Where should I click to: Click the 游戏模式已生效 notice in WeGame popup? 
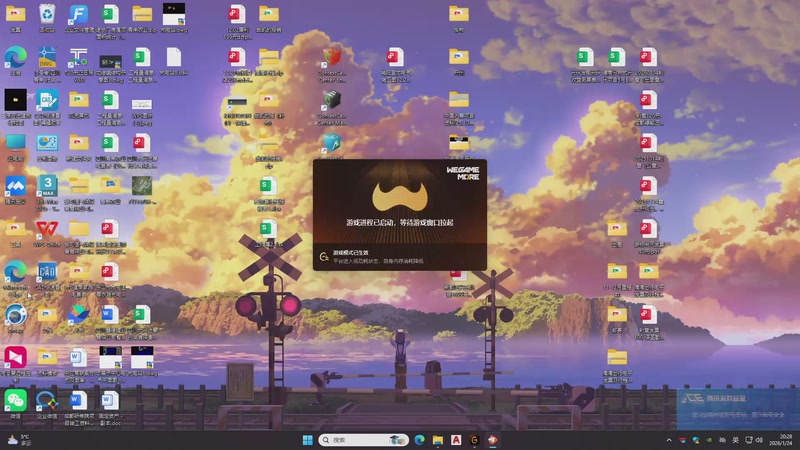[x=351, y=253]
